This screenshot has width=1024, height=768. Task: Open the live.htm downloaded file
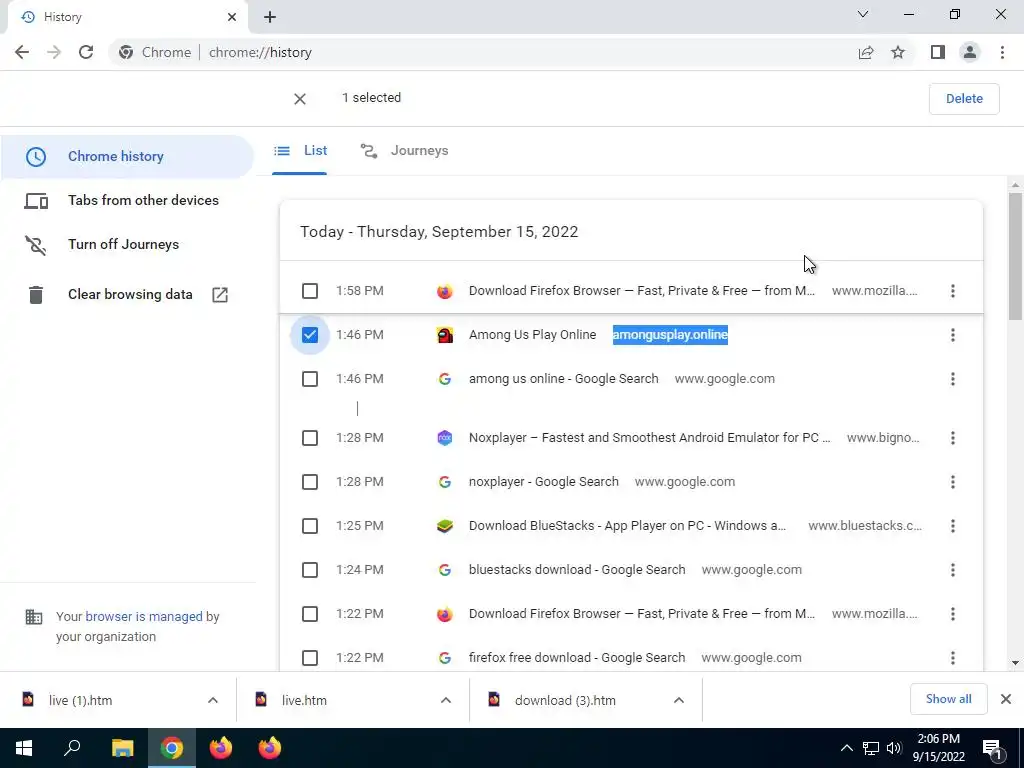304,700
